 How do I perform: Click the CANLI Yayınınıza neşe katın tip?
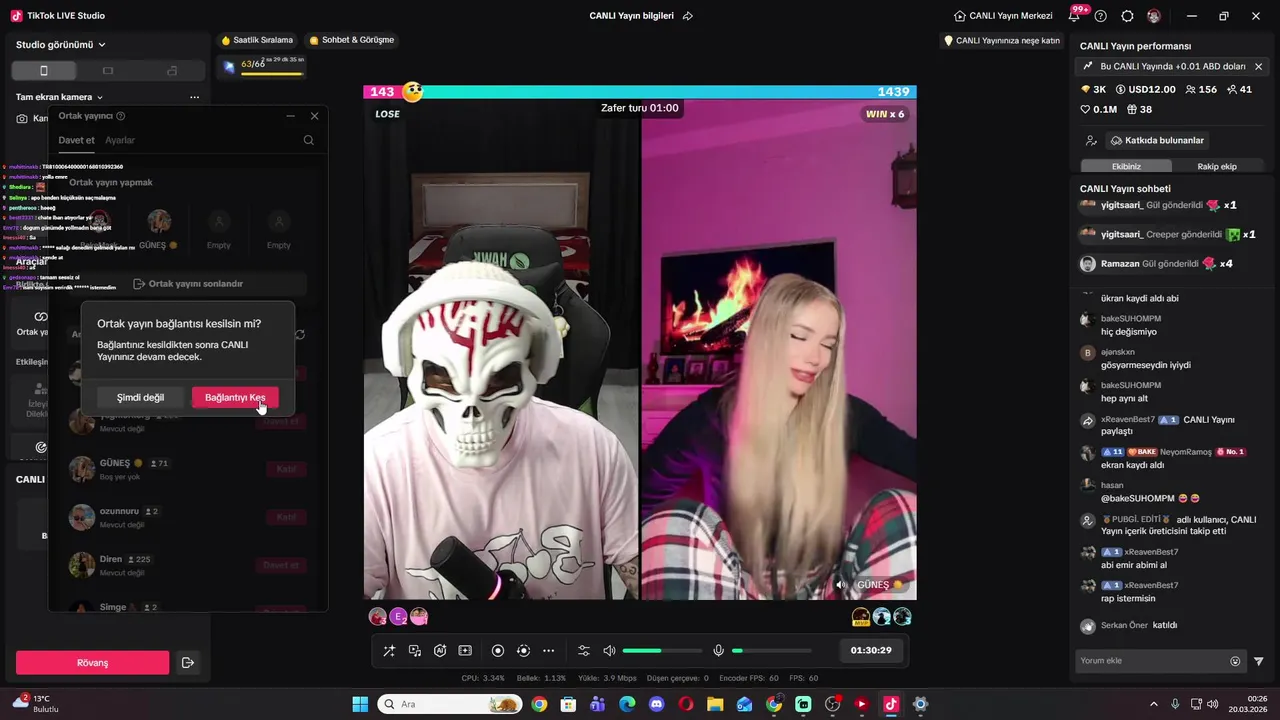1002,41
